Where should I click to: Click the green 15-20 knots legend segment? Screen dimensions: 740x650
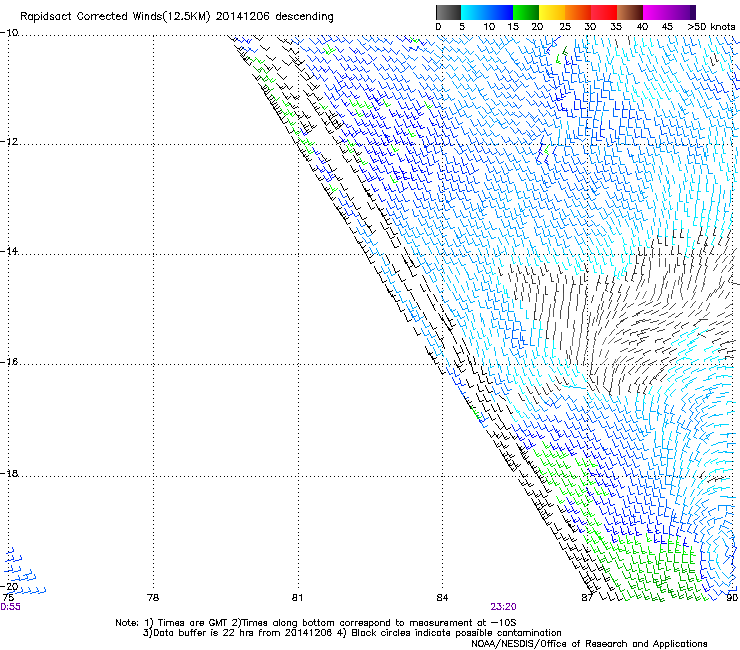click(x=526, y=12)
